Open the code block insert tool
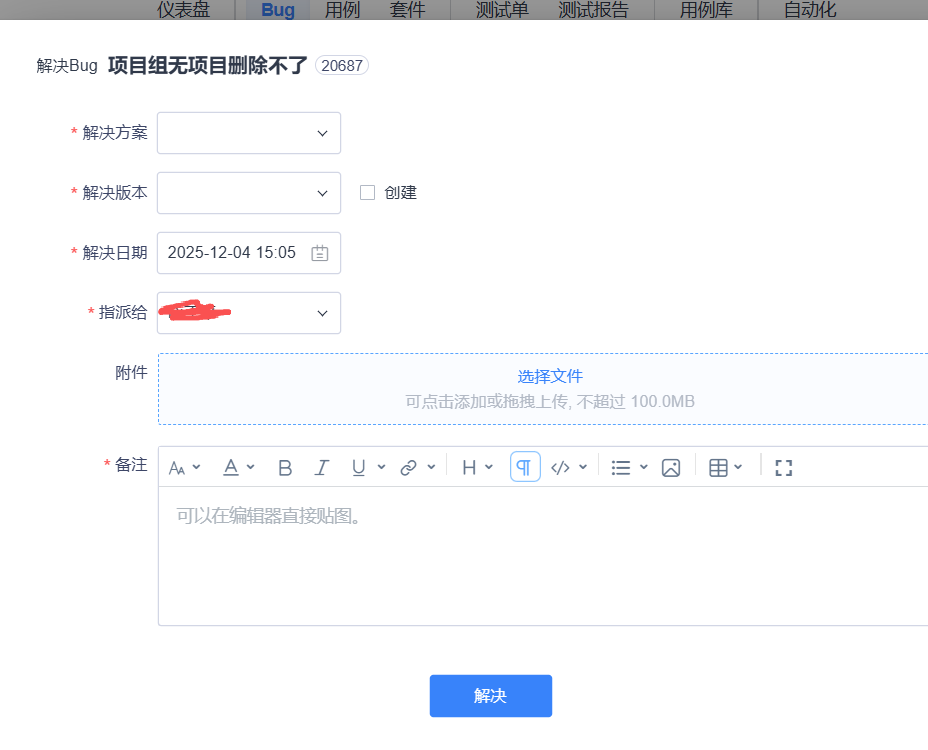Viewport: 928px width, 750px height. [561, 467]
